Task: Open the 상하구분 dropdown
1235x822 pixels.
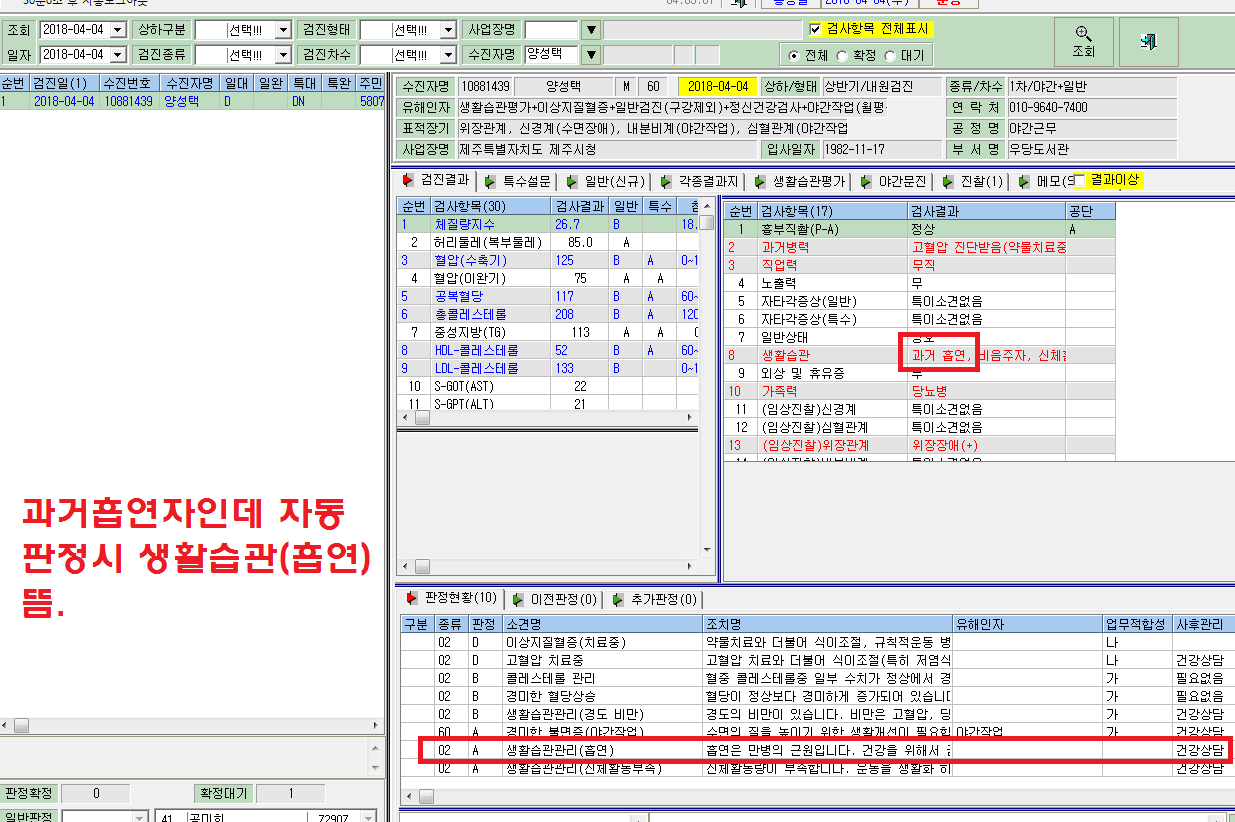Action: 283,30
